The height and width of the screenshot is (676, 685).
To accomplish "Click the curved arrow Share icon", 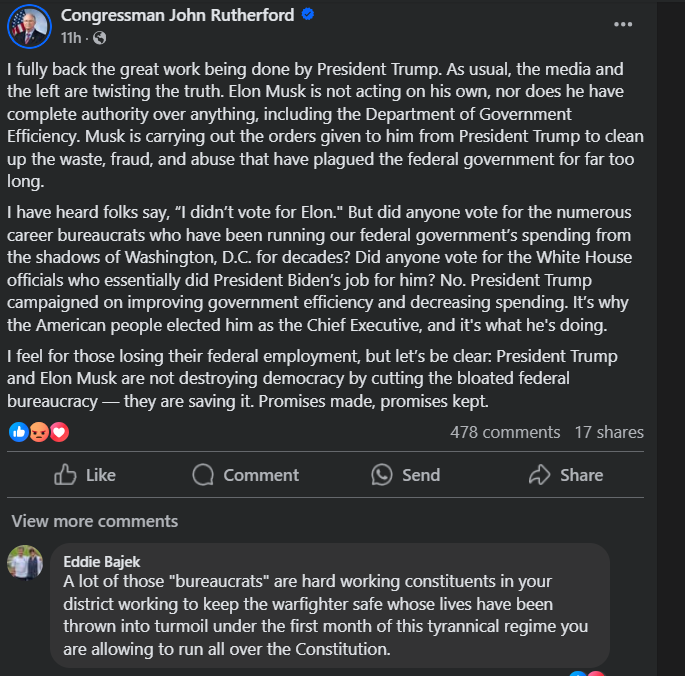I will [x=540, y=475].
